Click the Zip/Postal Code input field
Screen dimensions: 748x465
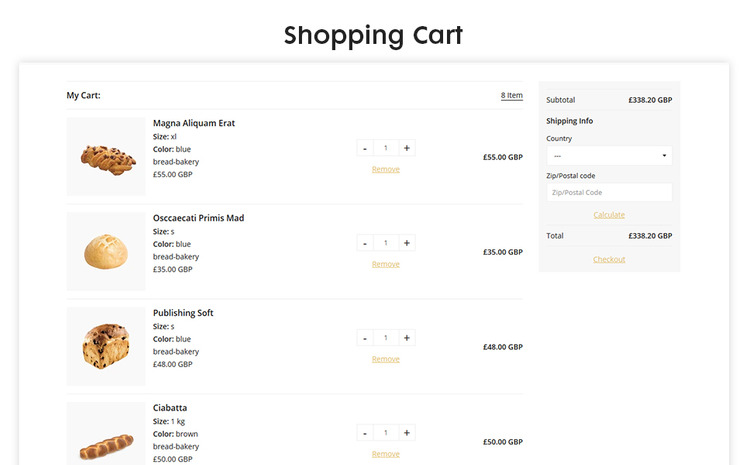pyautogui.click(x=609, y=192)
